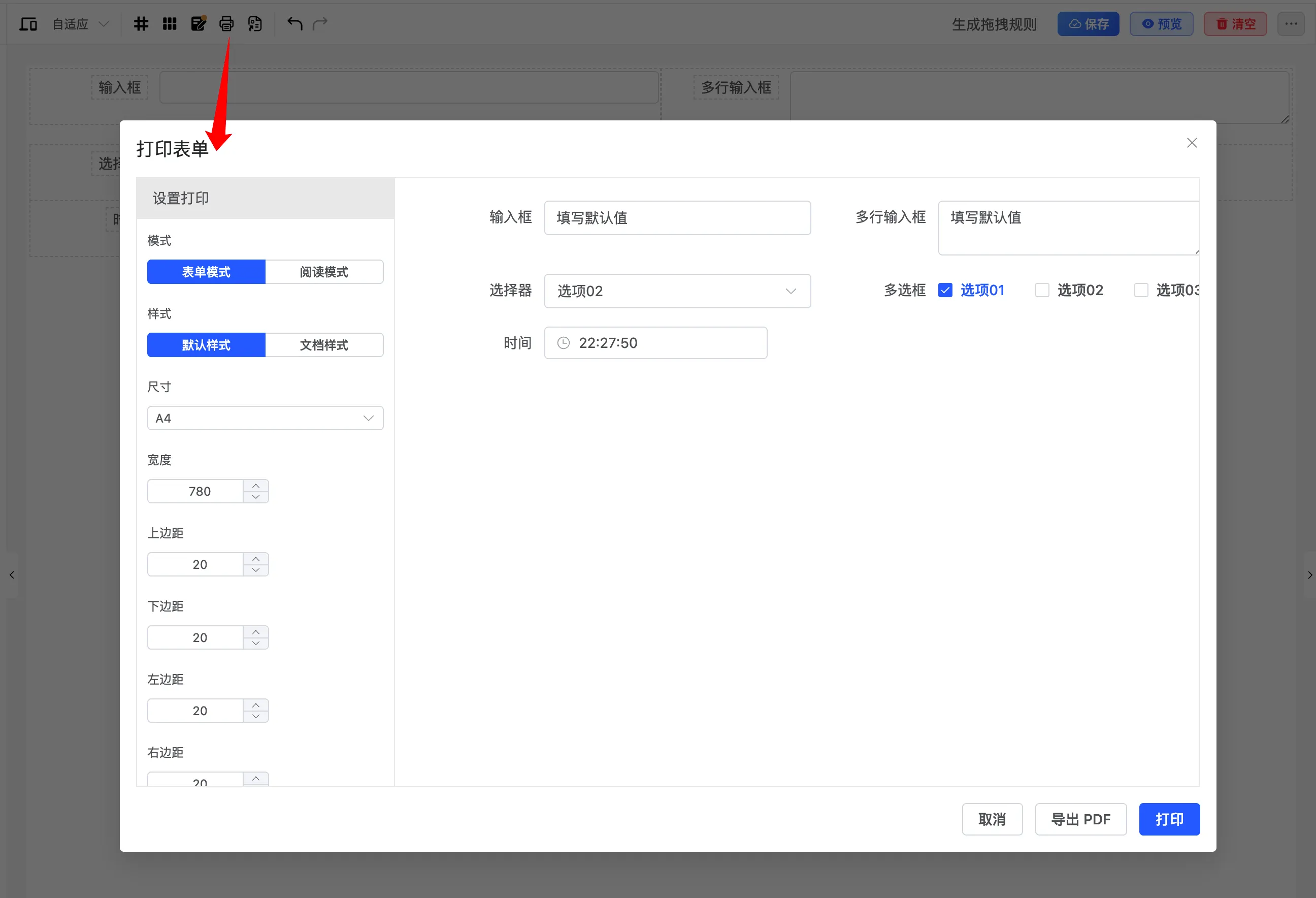Open the grid layout tool icon

141,23
